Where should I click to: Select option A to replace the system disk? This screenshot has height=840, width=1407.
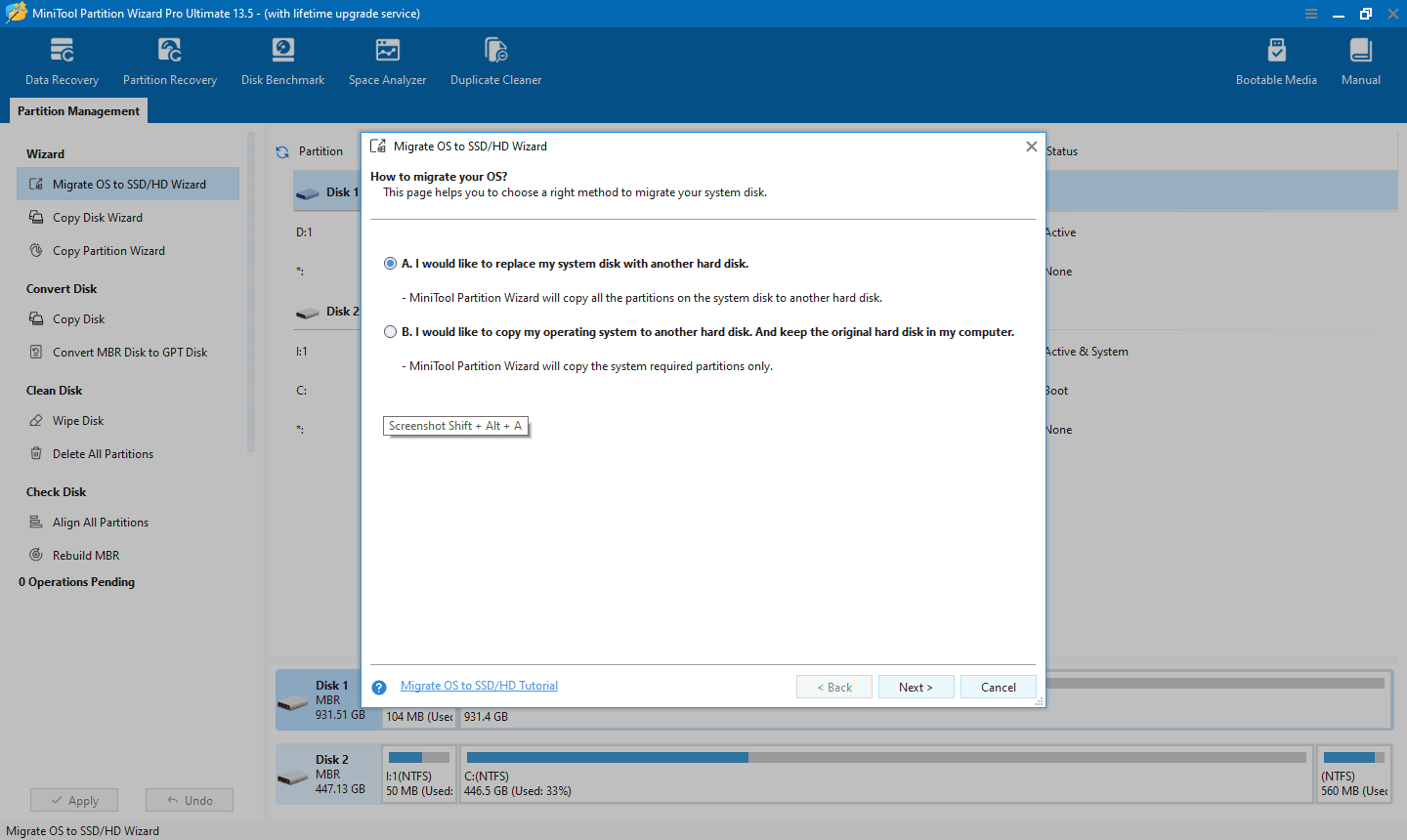pos(391,263)
